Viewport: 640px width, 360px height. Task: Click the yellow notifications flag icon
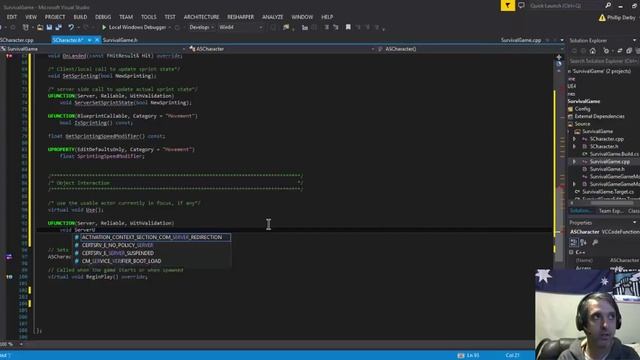pyautogui.click(x=508, y=5)
